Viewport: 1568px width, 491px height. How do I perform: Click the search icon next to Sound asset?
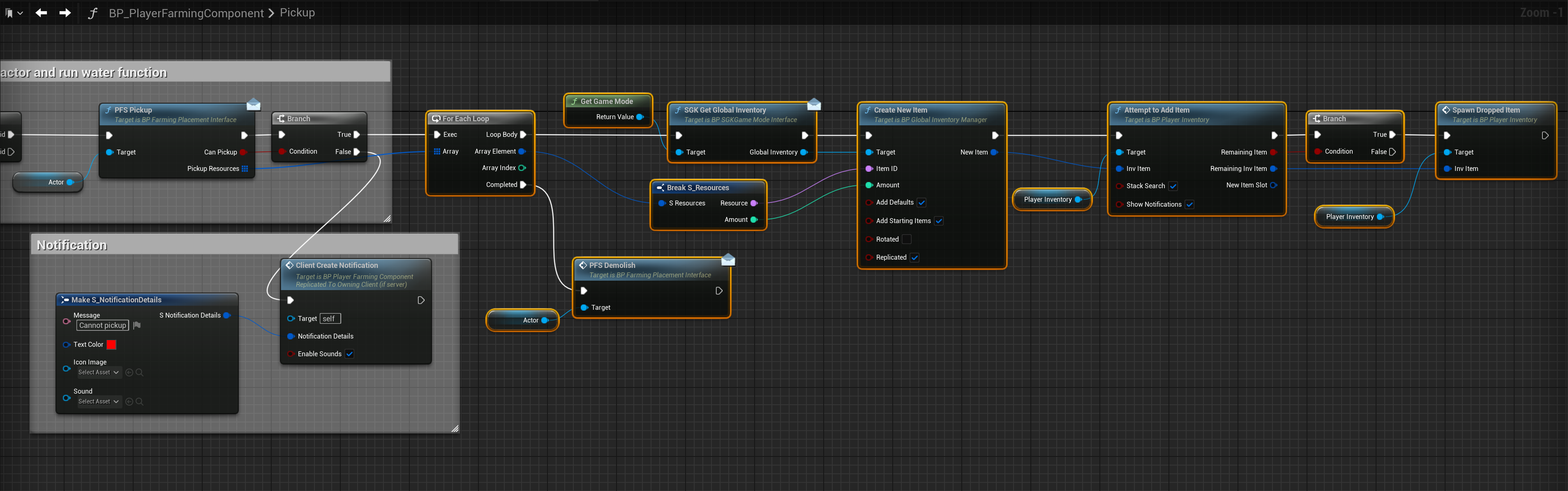click(139, 401)
